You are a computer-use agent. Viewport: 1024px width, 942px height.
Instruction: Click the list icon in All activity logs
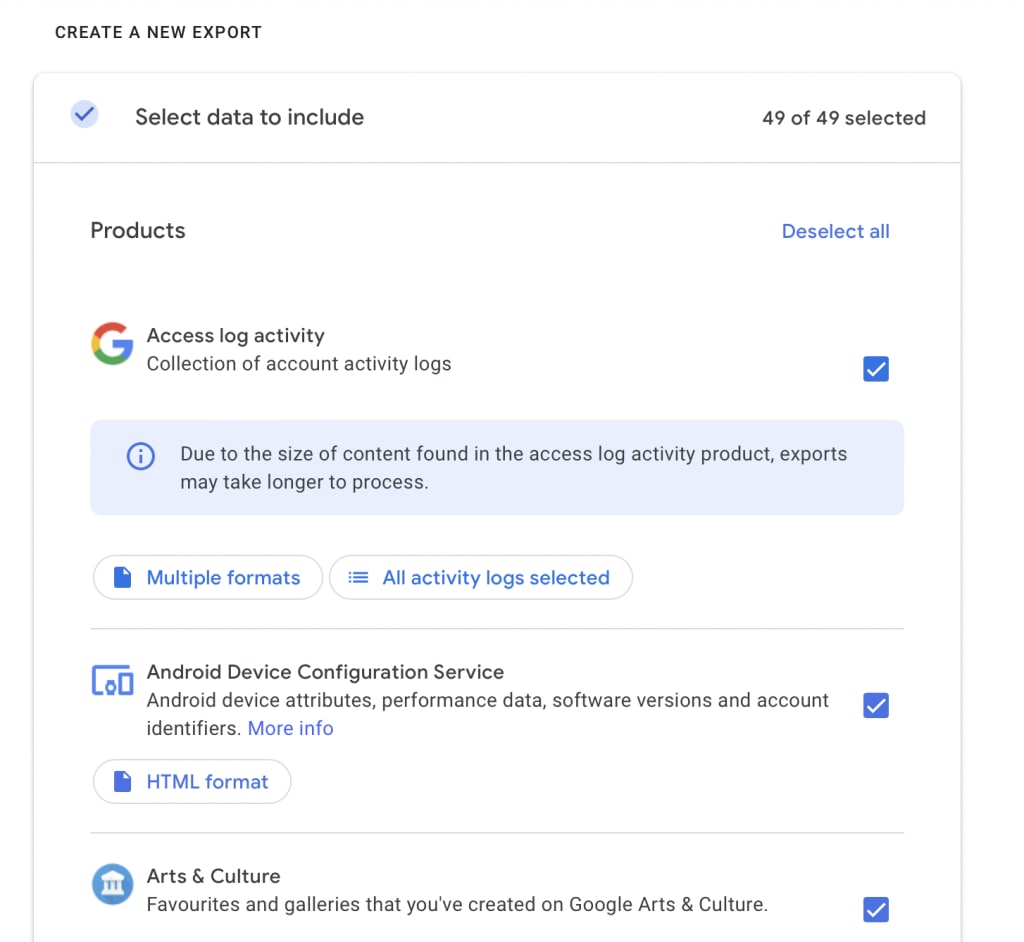tap(358, 577)
